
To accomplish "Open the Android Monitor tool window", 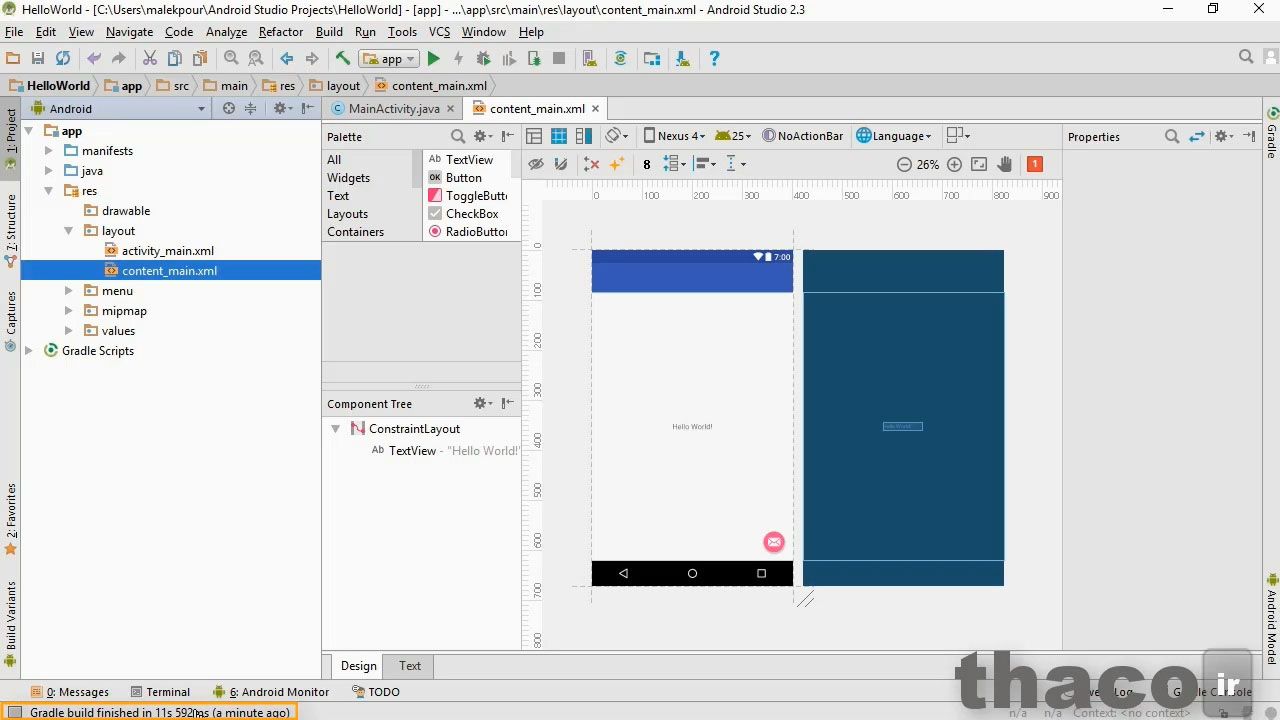I will pyautogui.click(x=271, y=692).
